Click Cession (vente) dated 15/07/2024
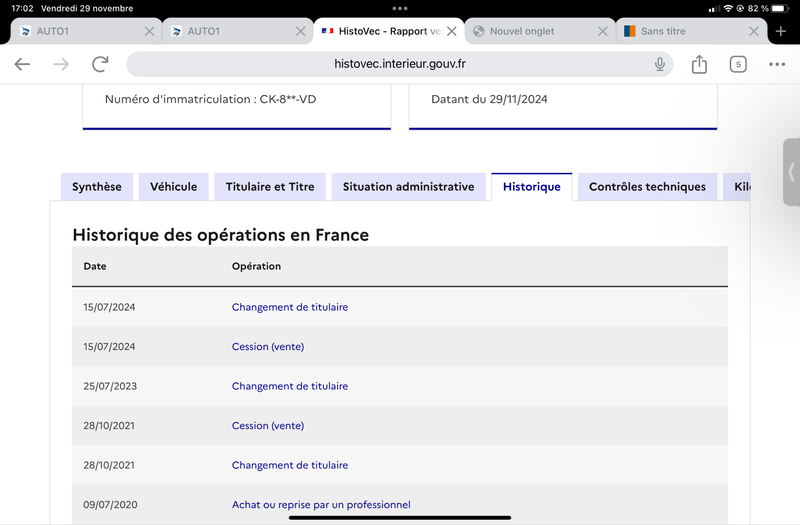The height and width of the screenshot is (525, 800). [268, 346]
